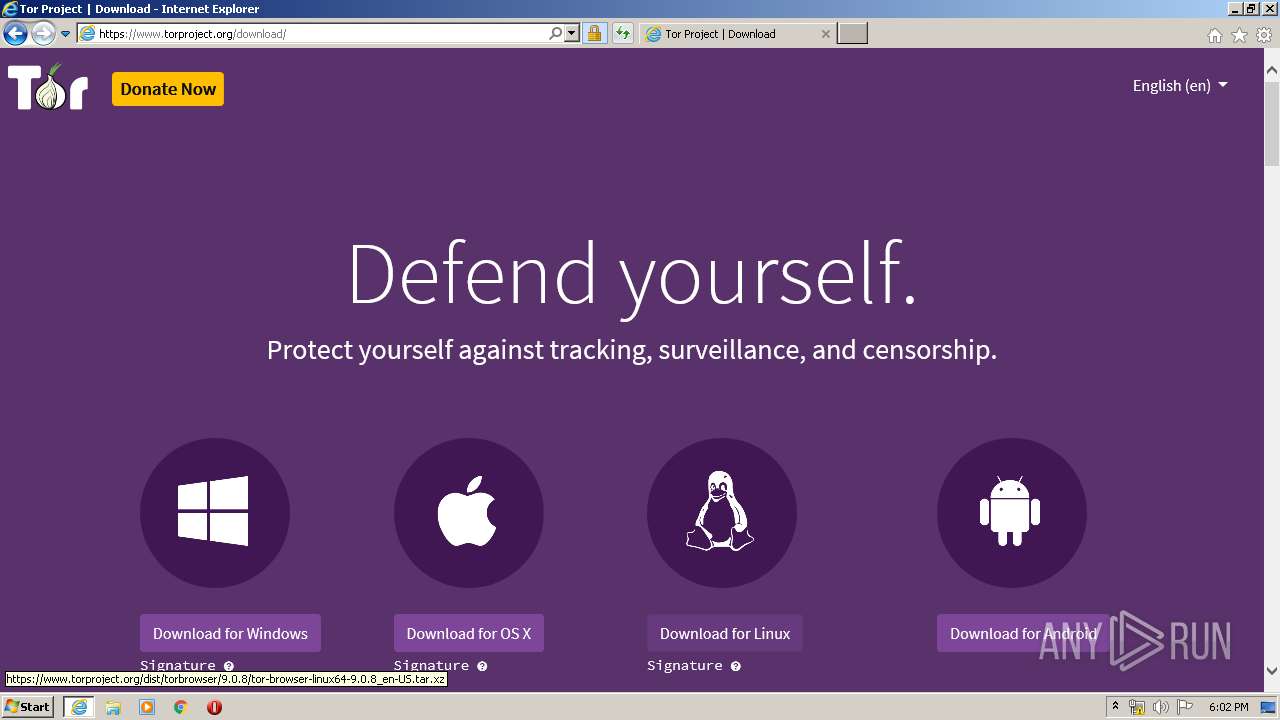This screenshot has height=720, width=1280.
Task: Click the 6:02 PM clock
Action: (x=1228, y=707)
